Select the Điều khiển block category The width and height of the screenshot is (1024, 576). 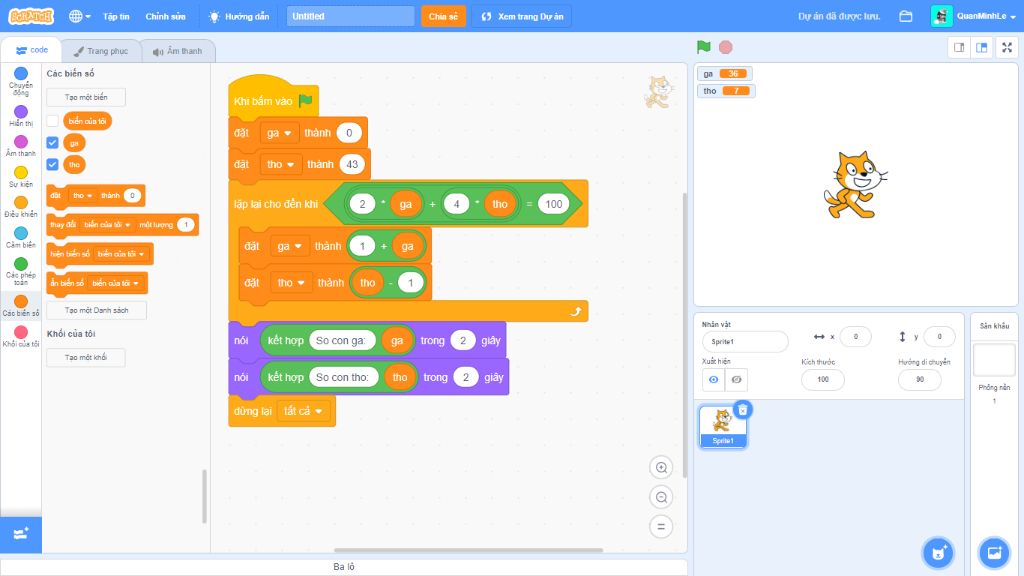point(21,206)
